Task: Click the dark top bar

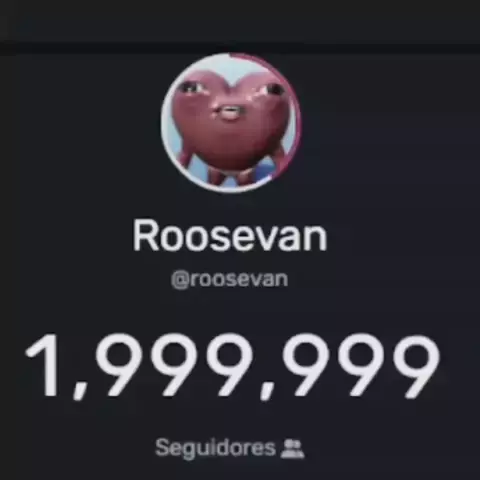Action: click(240, 22)
